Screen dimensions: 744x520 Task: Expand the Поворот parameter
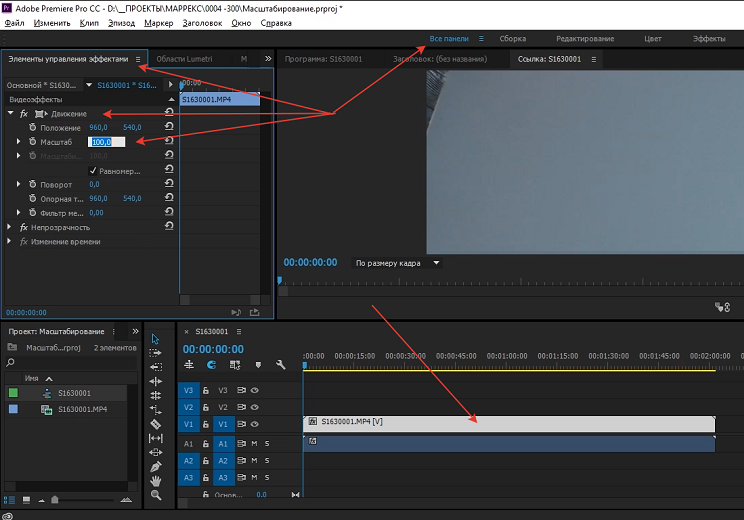[x=19, y=184]
